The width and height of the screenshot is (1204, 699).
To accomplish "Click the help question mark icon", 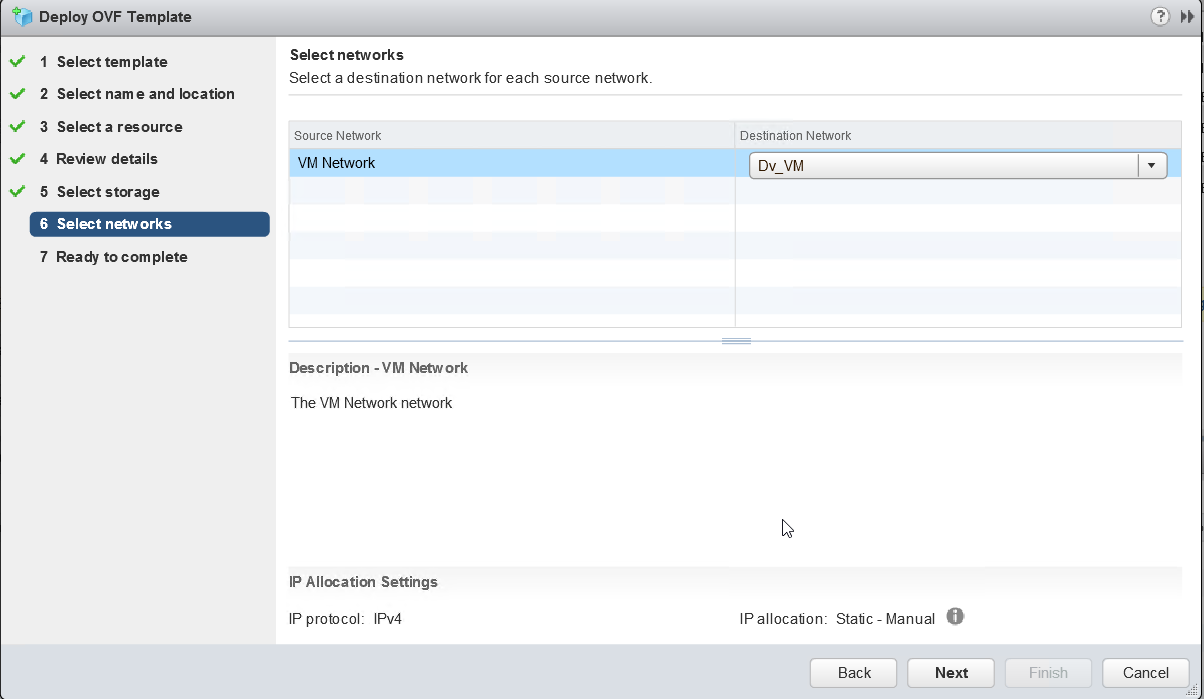I will tap(1160, 16).
